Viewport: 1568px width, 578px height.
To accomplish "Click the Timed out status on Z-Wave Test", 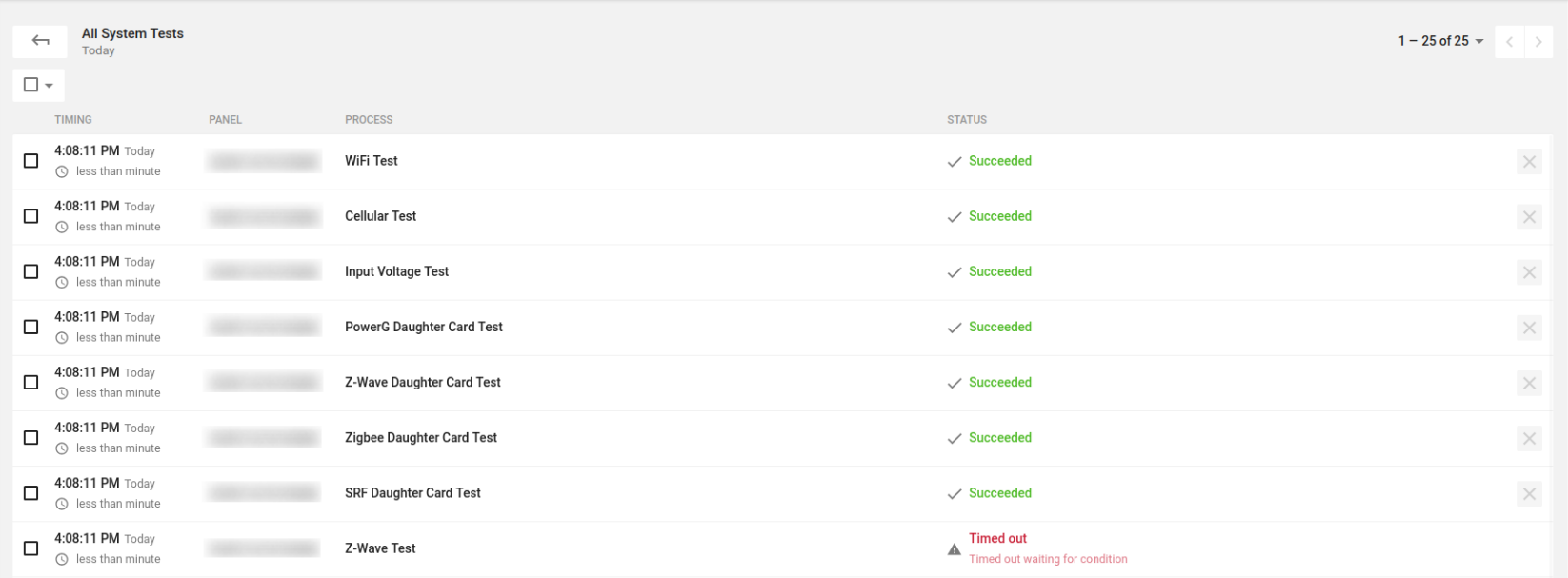I will (x=997, y=538).
